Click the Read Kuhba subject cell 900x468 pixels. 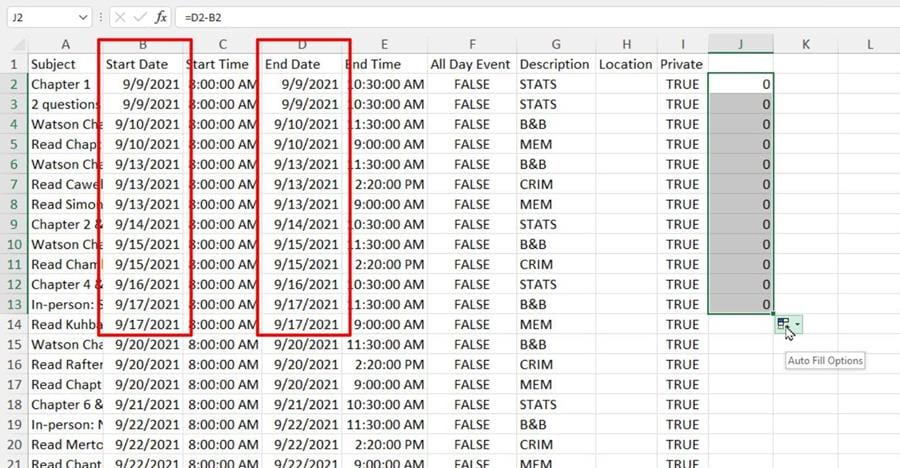point(65,324)
